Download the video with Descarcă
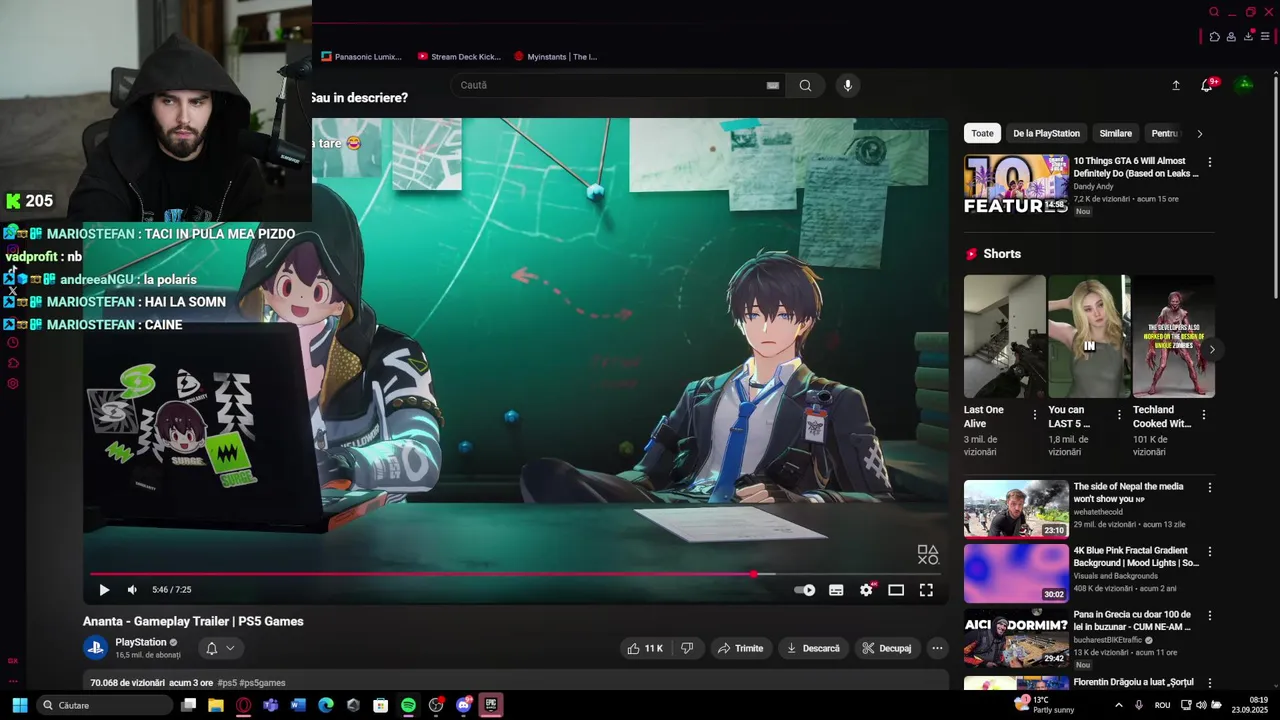Viewport: 1280px width, 720px height. (x=813, y=648)
